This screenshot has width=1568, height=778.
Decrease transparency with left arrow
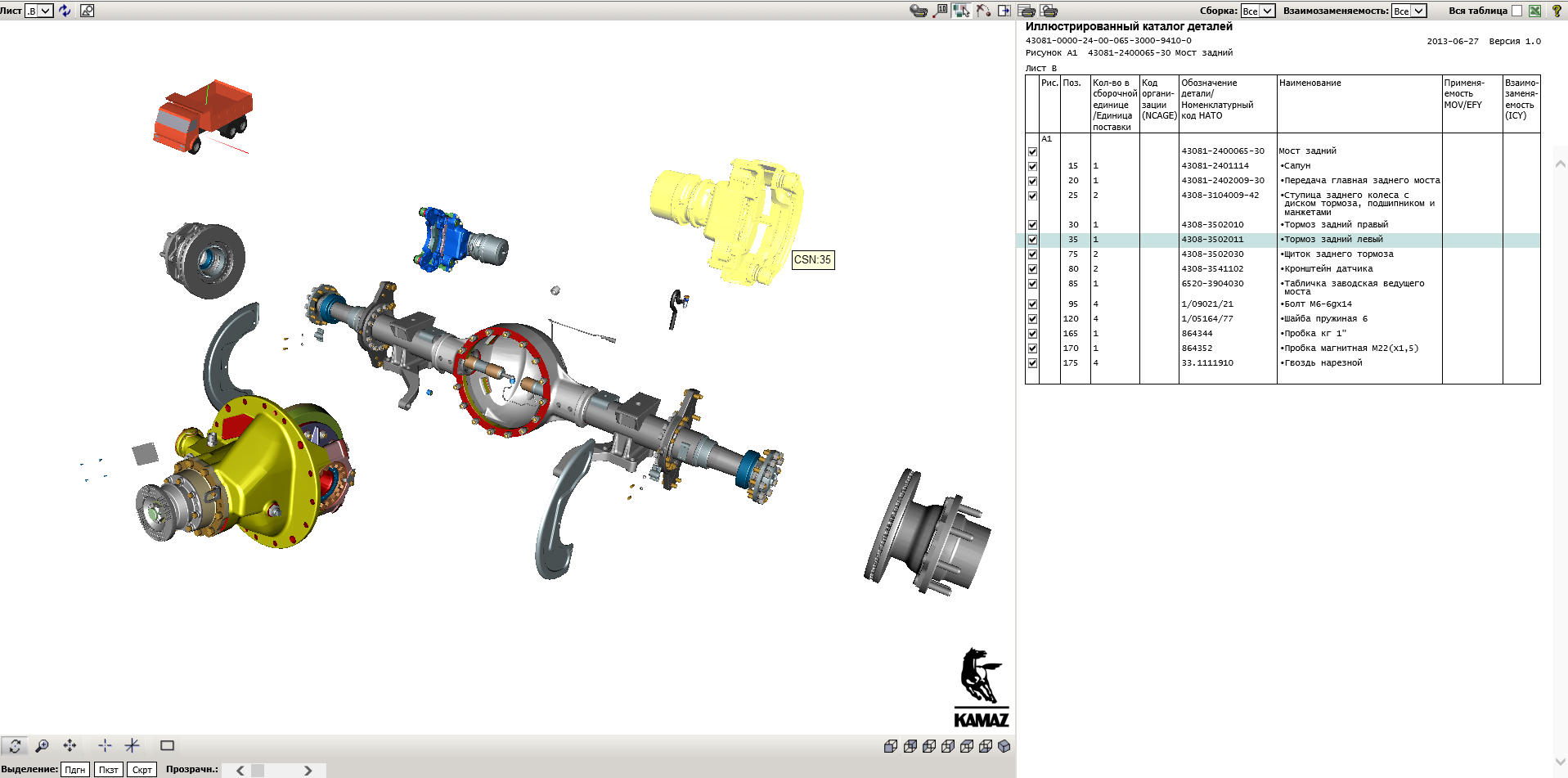(240, 770)
